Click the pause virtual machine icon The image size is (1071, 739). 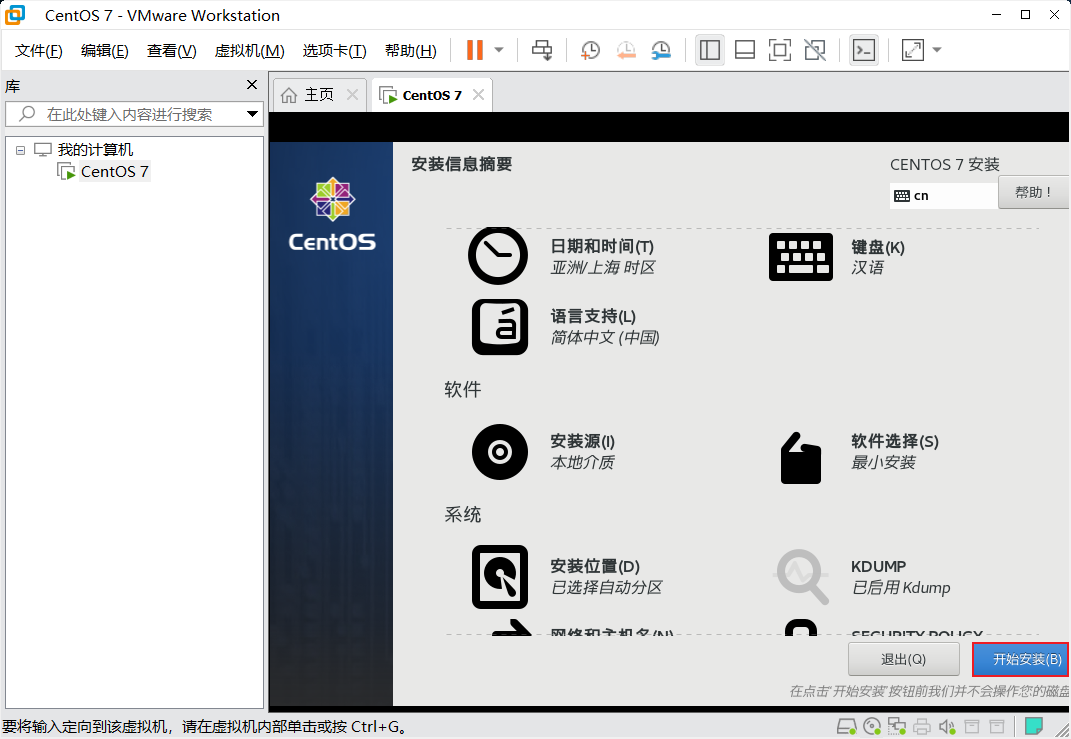coord(475,50)
